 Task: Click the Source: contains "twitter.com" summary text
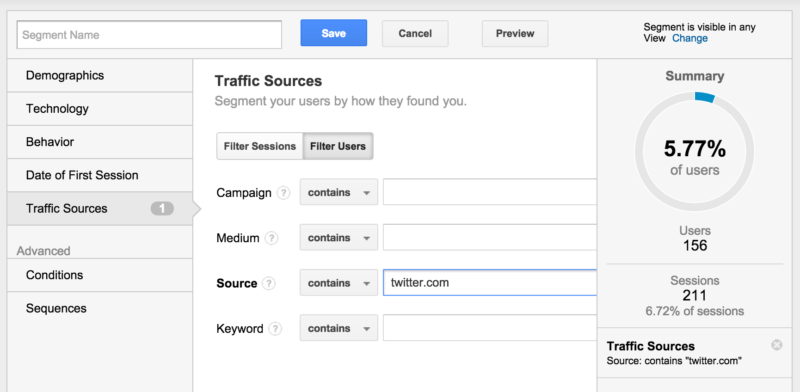tap(673, 361)
